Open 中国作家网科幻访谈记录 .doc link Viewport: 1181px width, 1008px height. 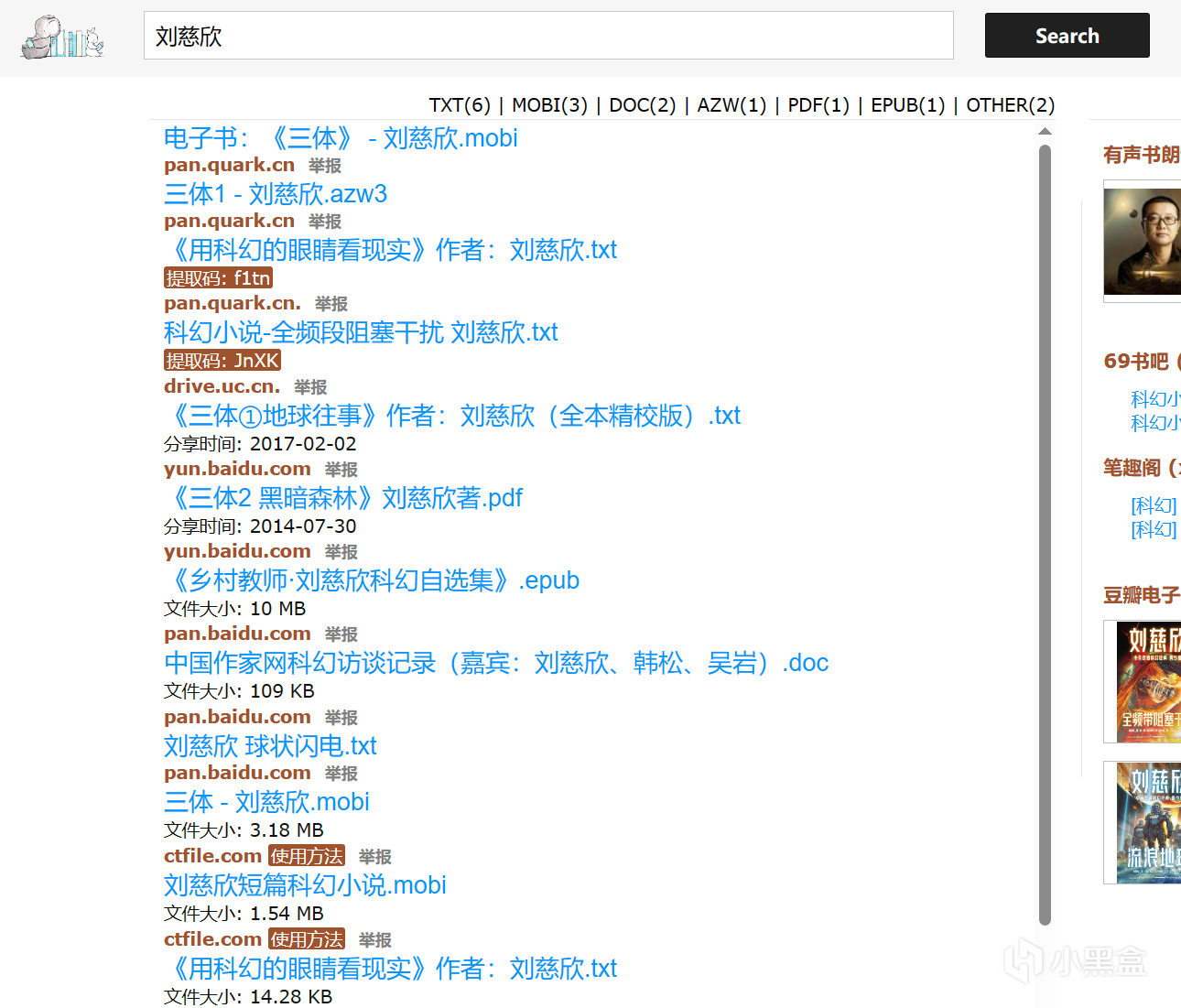point(496,663)
